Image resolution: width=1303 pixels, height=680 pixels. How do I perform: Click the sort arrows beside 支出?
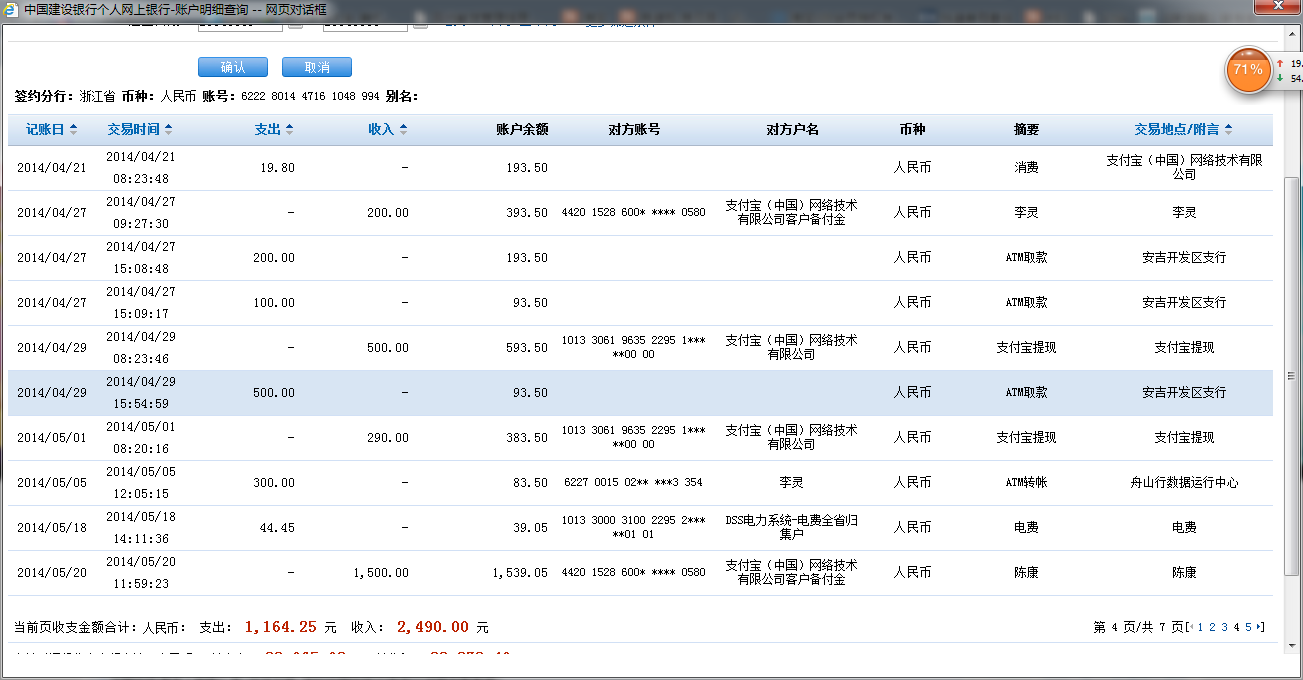click(289, 130)
